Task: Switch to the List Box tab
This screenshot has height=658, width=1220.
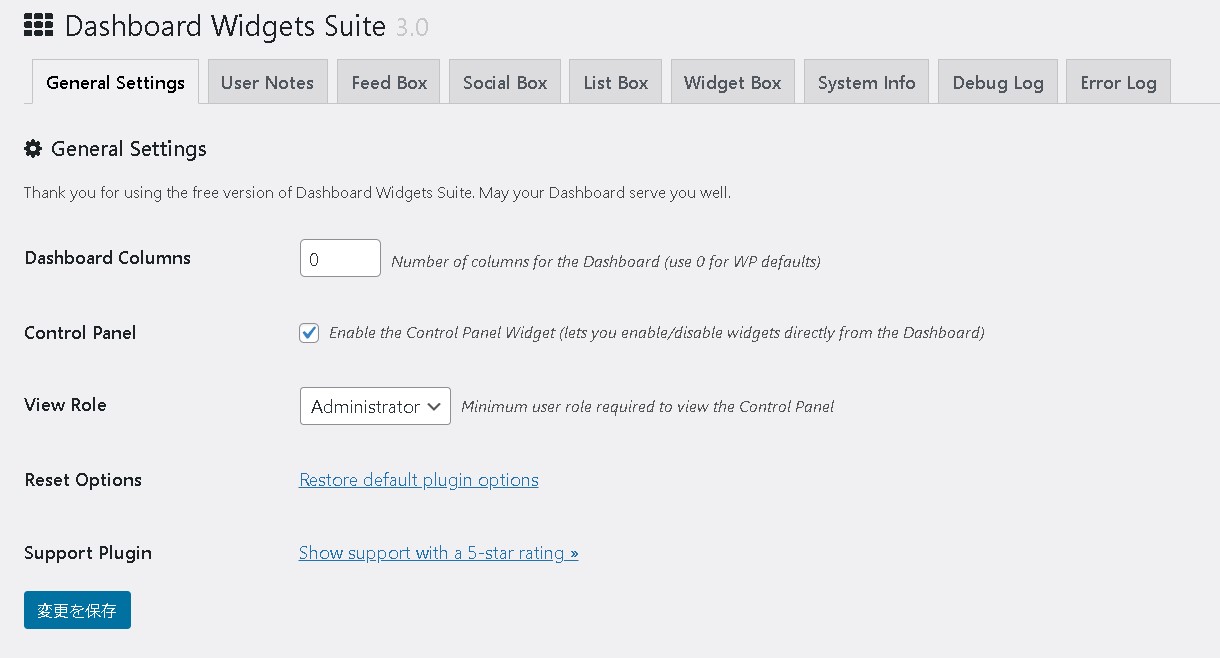Action: click(615, 82)
